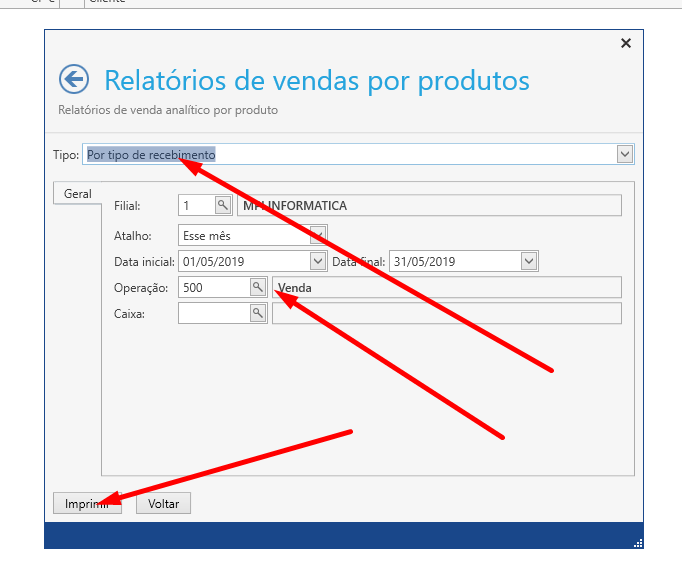Click the empty Caixa code field

click(213, 314)
